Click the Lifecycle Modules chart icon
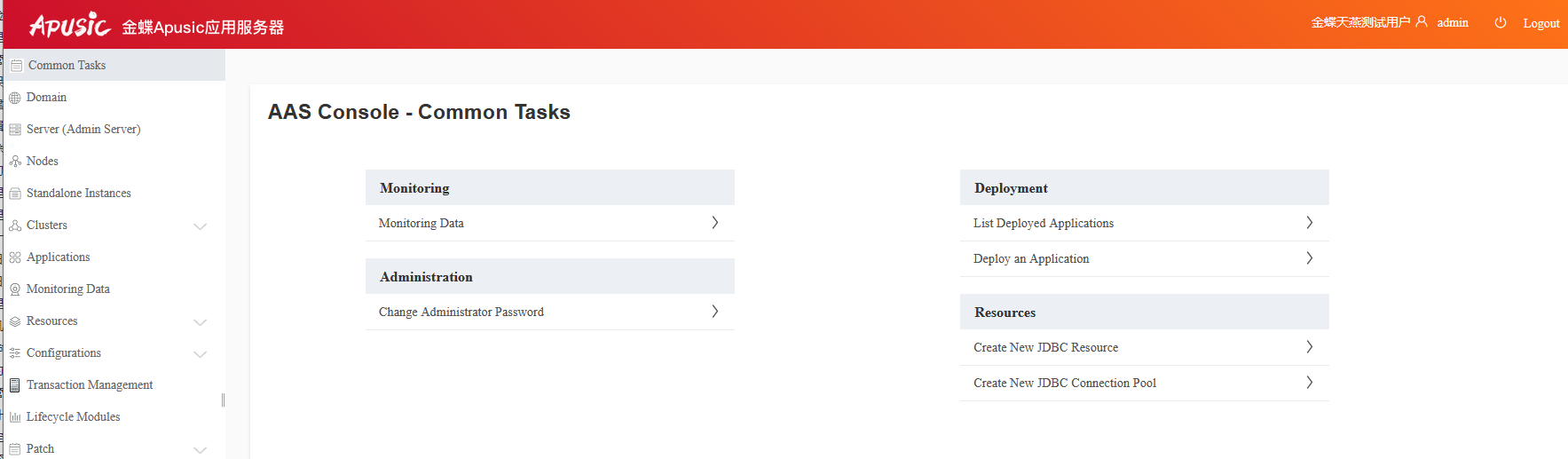Image resolution: width=1568 pixels, height=459 pixels. [x=15, y=417]
